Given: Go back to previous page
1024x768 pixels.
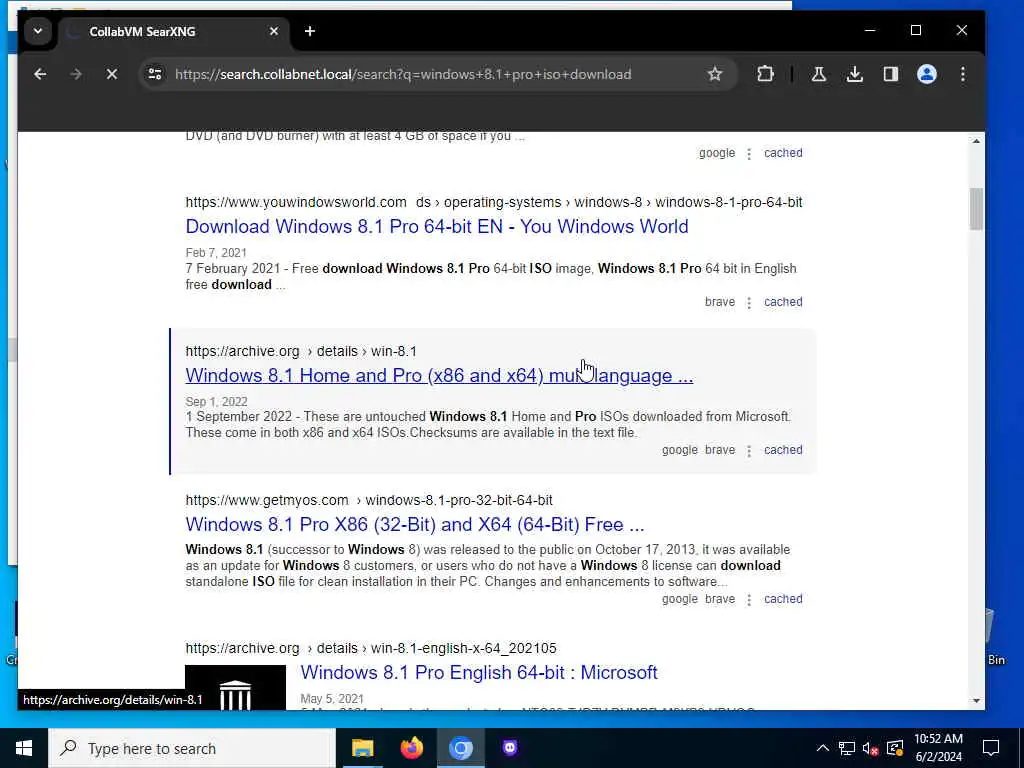Looking at the screenshot, I should coord(40,74).
